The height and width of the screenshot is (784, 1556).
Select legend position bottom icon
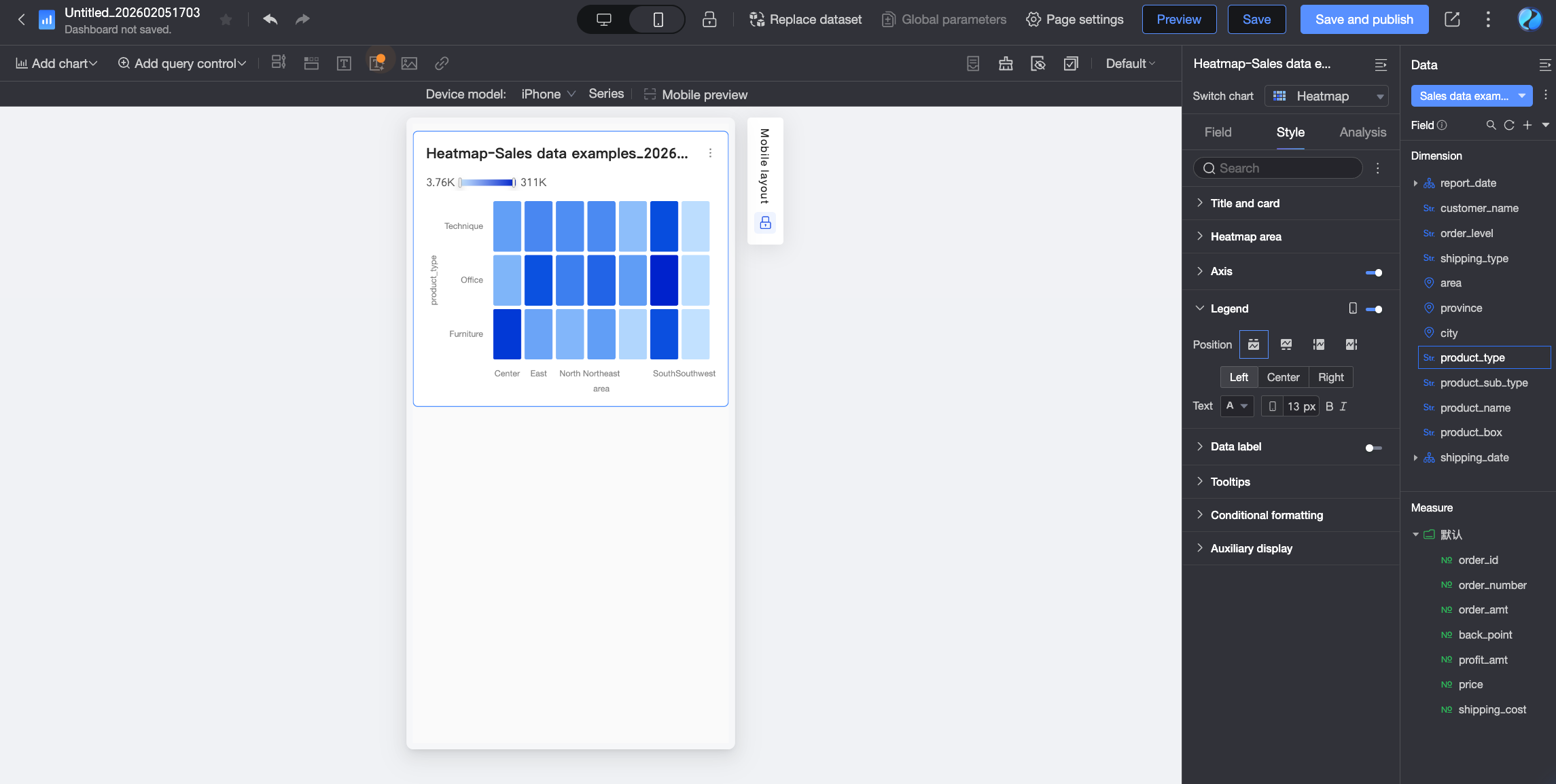[1286, 344]
